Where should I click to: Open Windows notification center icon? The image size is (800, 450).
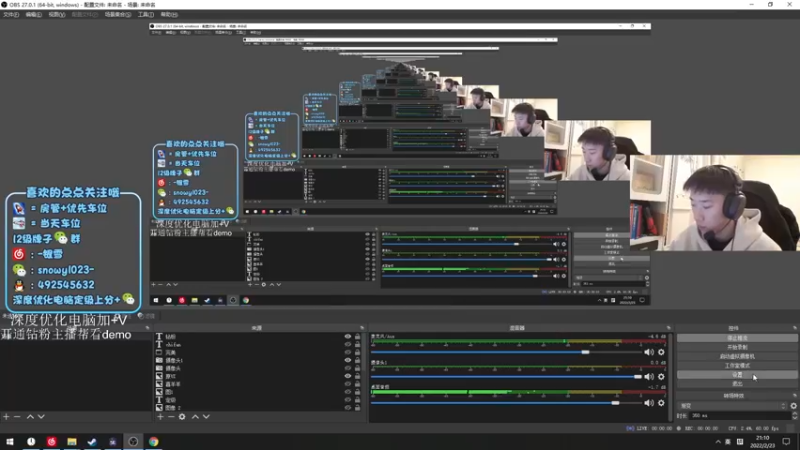point(786,441)
